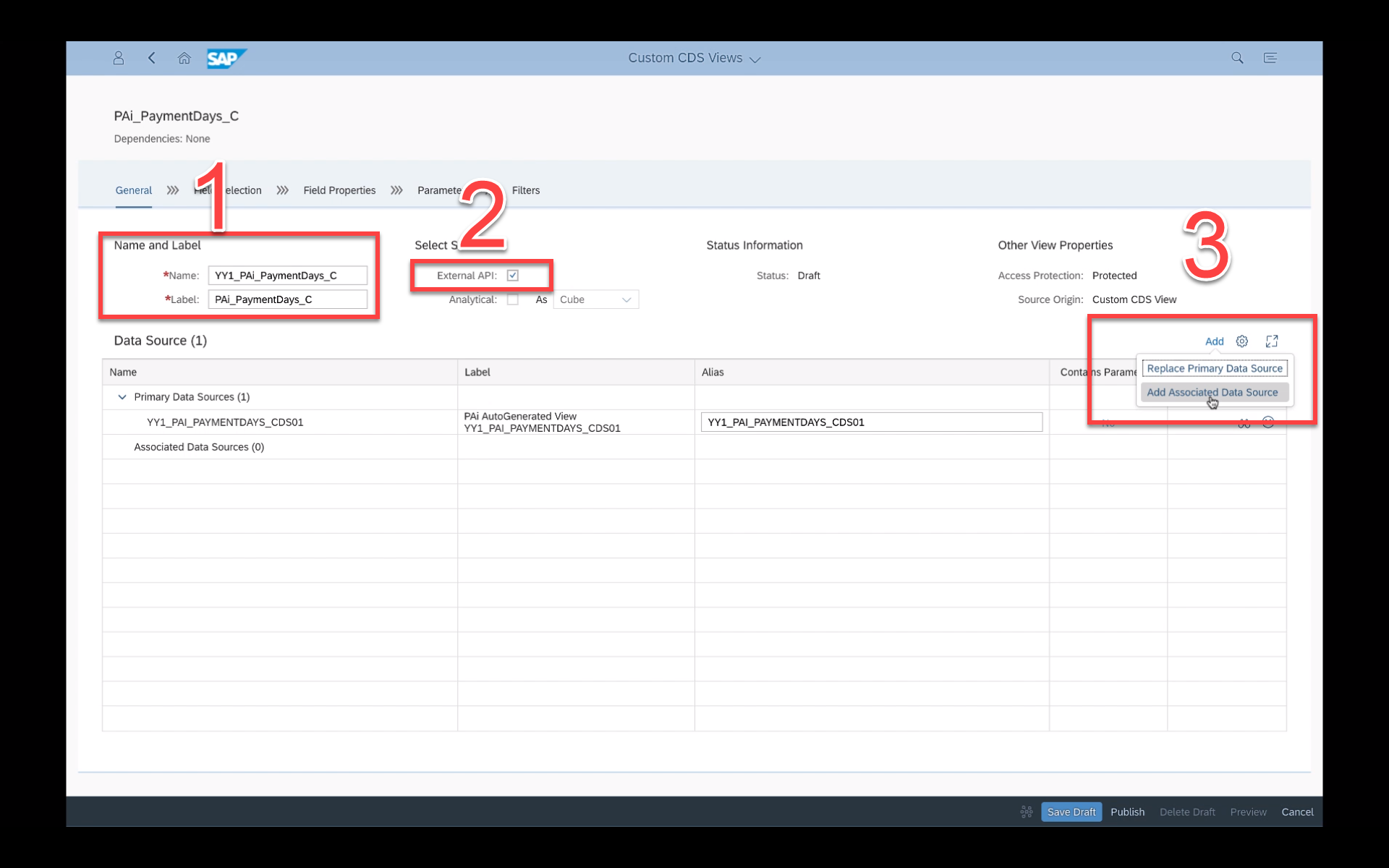This screenshot has height=868, width=1389.
Task: Open the notifications list icon in header
Action: click(1270, 58)
